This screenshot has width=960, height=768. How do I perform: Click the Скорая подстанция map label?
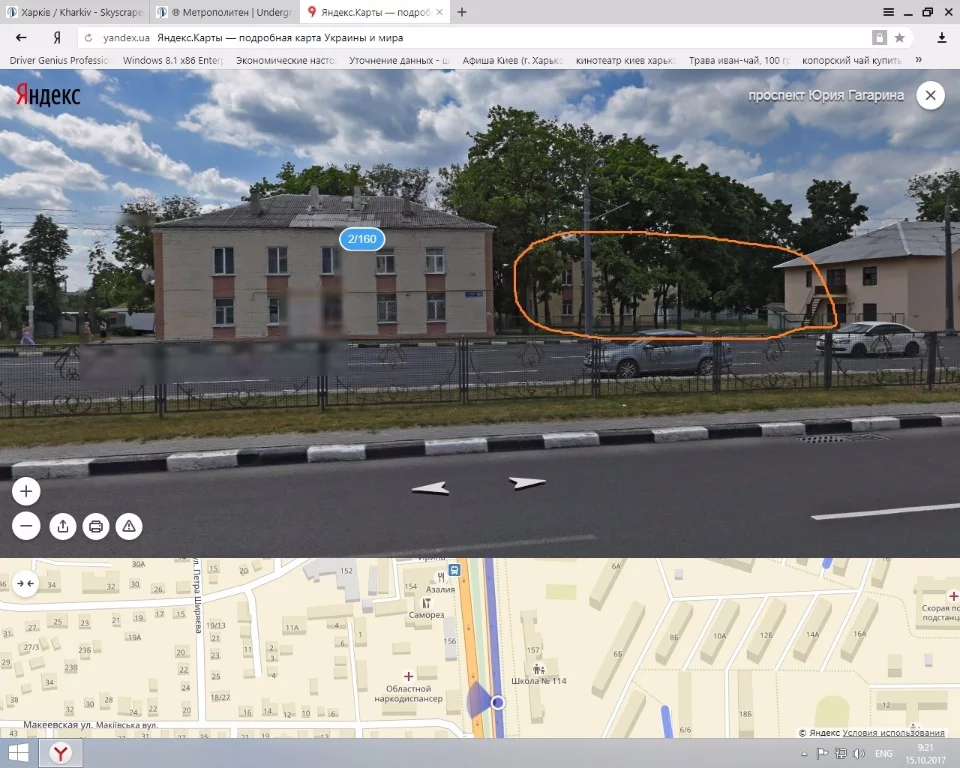(940, 612)
